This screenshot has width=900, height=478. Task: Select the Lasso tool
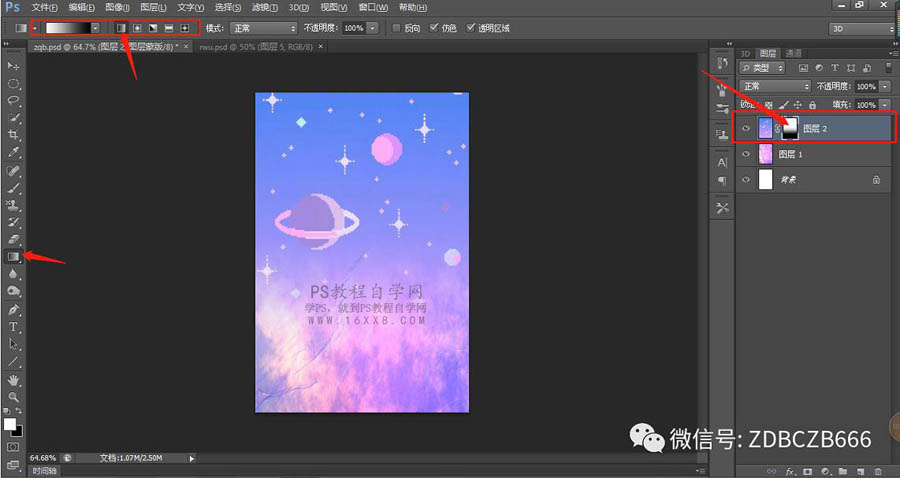tap(13, 101)
